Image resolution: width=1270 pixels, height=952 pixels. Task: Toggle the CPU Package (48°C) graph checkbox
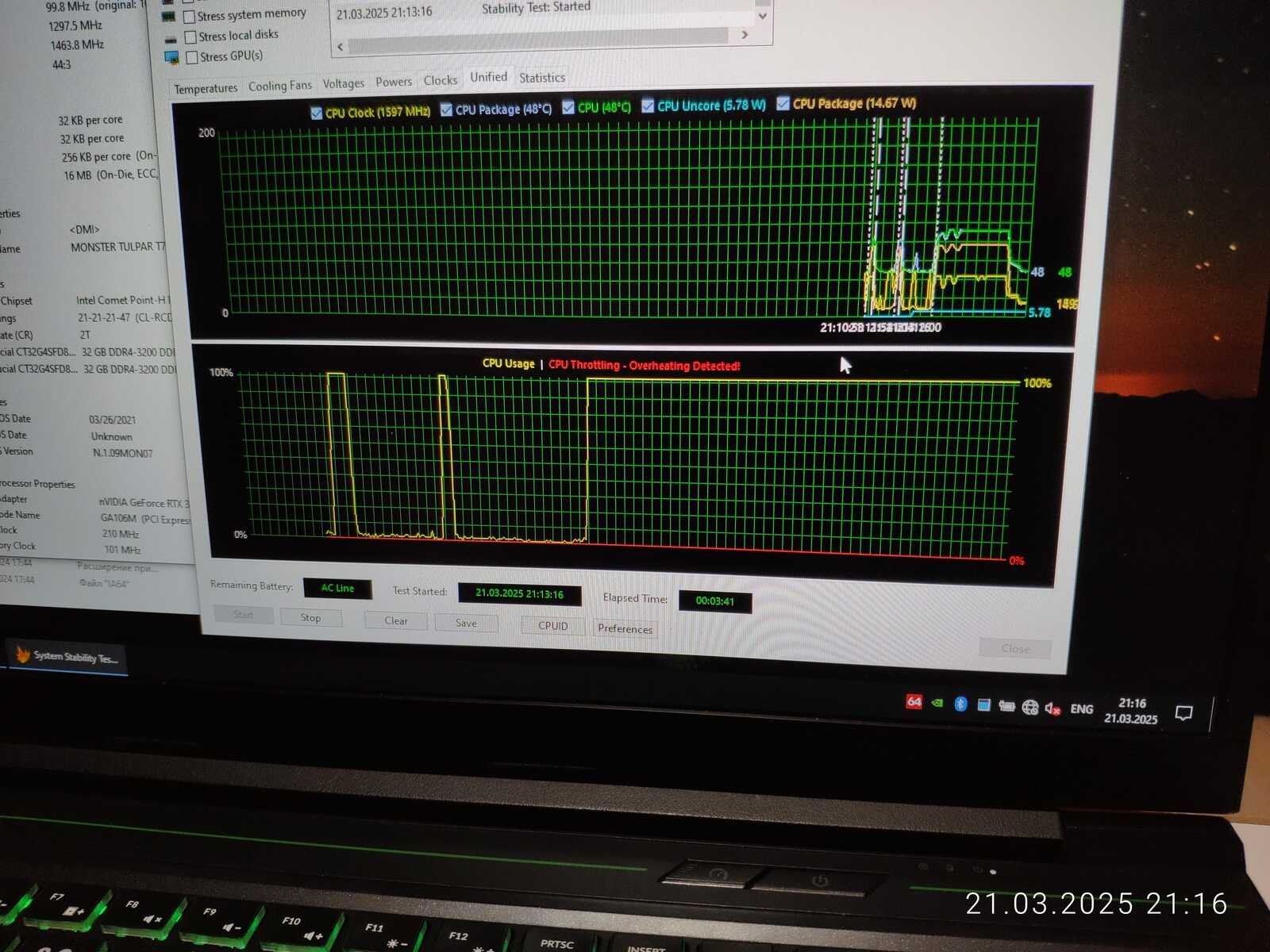coord(446,109)
